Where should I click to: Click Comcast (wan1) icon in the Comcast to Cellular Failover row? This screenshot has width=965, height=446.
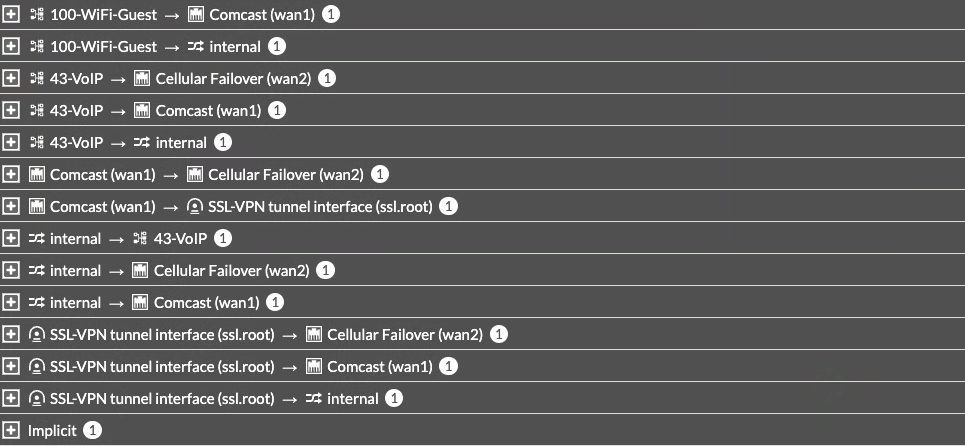tap(37, 175)
